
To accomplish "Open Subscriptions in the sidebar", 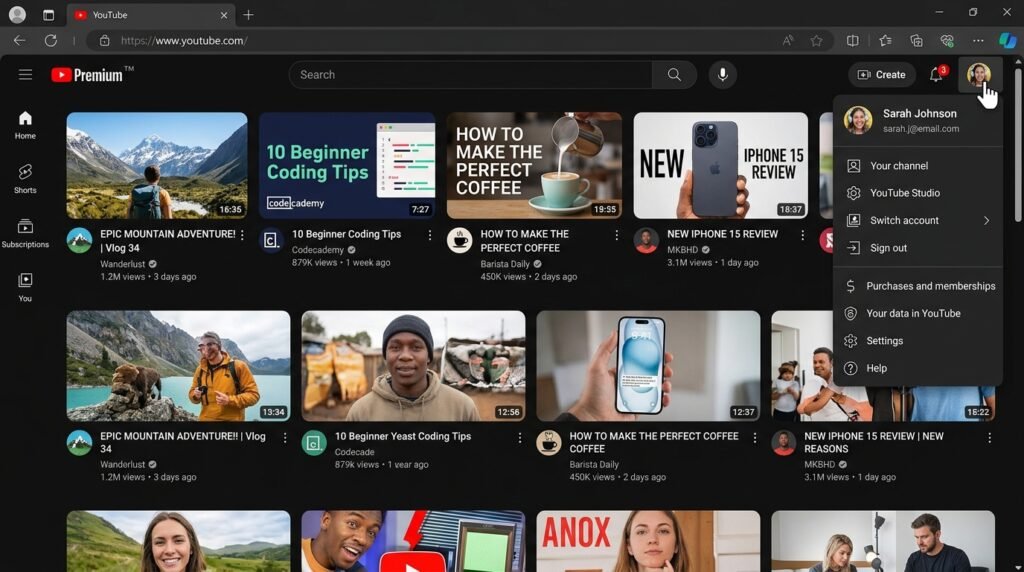I will (25, 233).
